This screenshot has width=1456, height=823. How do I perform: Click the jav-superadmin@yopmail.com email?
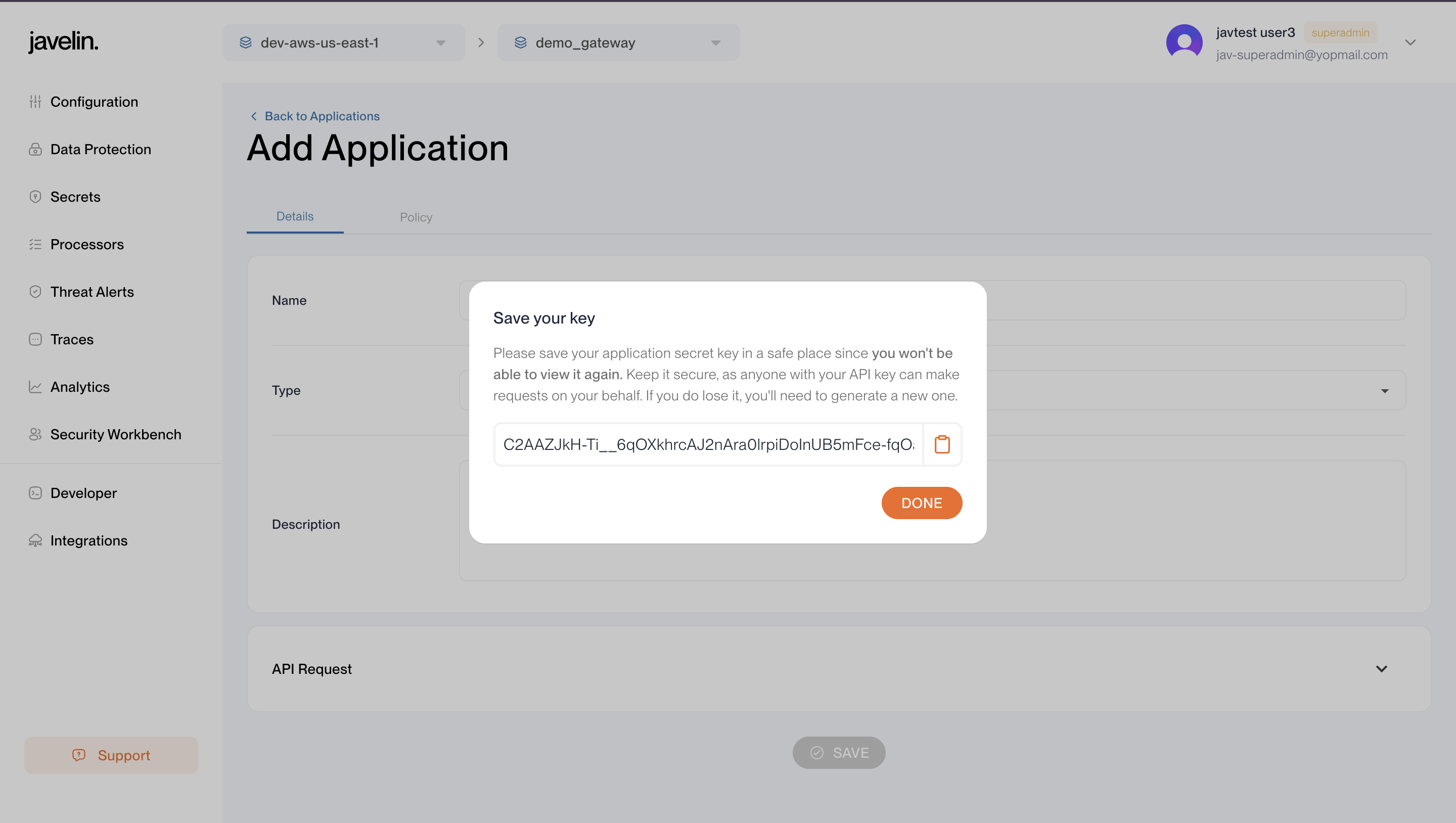[1302, 55]
